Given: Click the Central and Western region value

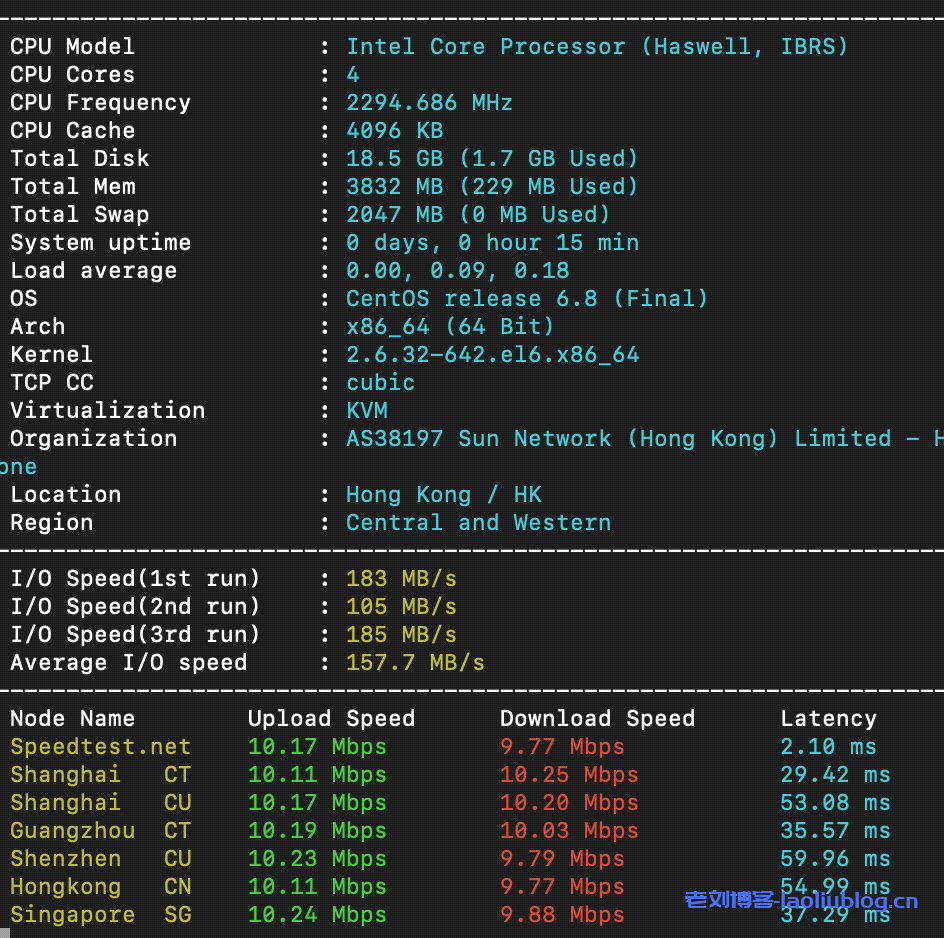Looking at the screenshot, I should tap(478, 523).
